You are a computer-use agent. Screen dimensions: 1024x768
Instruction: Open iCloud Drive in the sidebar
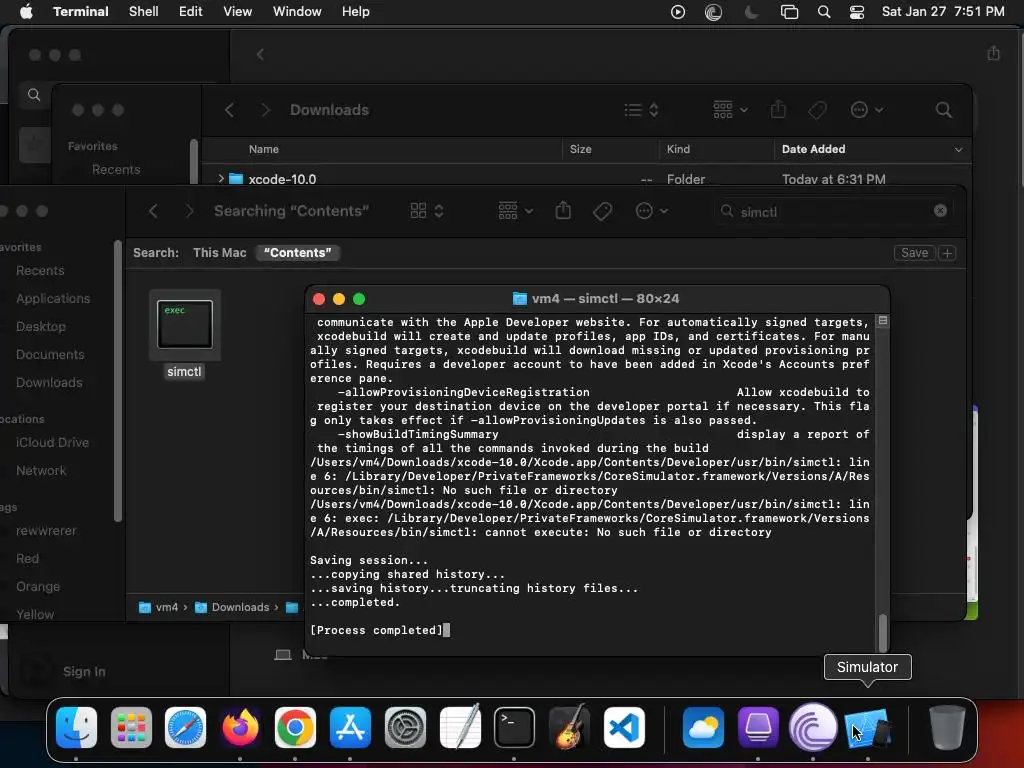[52, 443]
